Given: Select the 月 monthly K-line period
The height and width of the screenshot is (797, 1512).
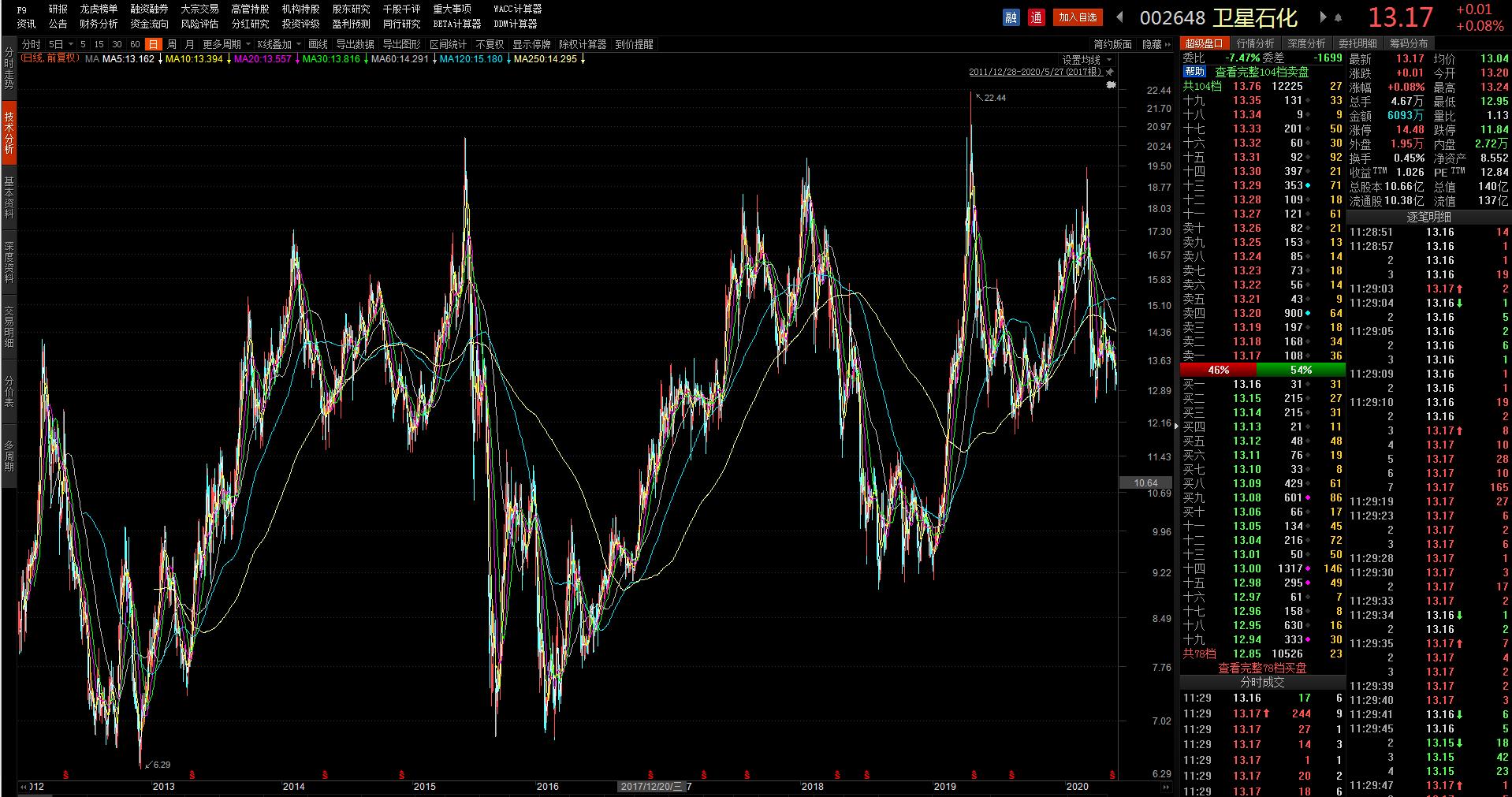Looking at the screenshot, I should pos(189,44).
